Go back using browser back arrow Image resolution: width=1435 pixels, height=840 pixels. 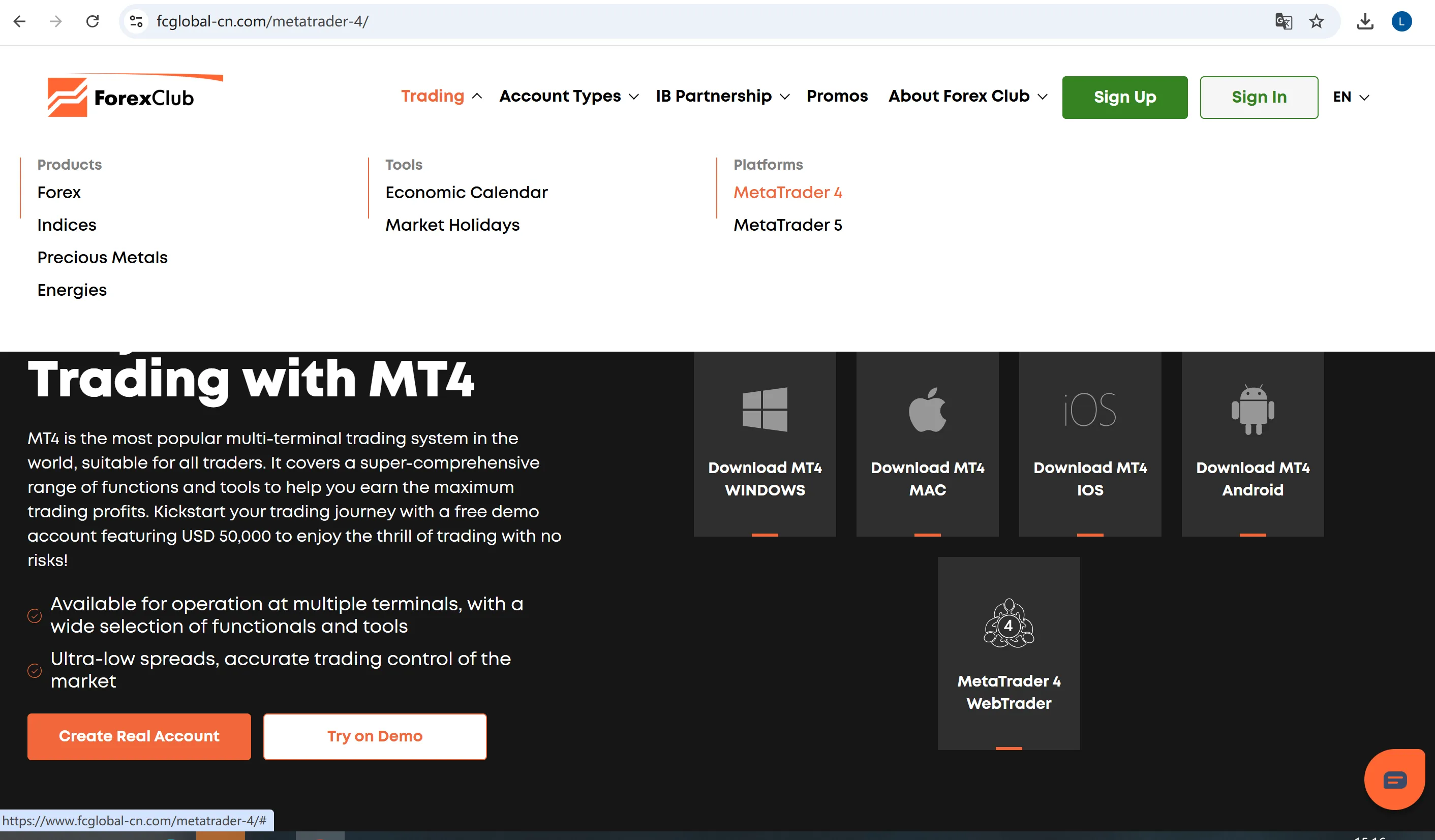[19, 22]
